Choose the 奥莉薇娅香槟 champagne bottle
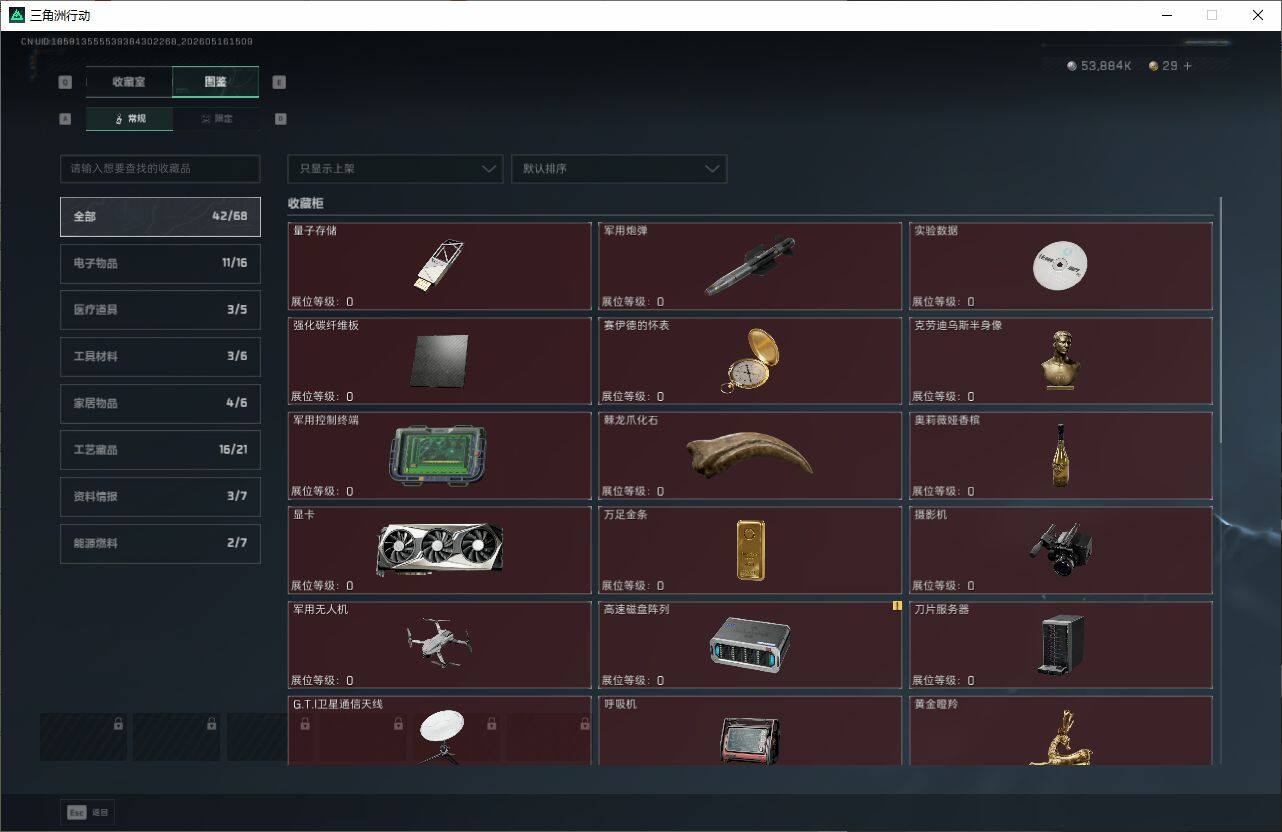The width and height of the screenshot is (1282, 832). pyautogui.click(x=1061, y=456)
